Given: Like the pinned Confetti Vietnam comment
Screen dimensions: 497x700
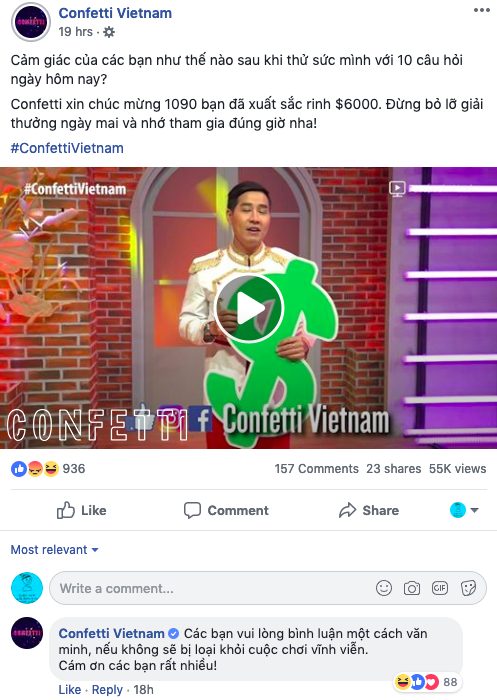Looking at the screenshot, I should [x=70, y=690].
